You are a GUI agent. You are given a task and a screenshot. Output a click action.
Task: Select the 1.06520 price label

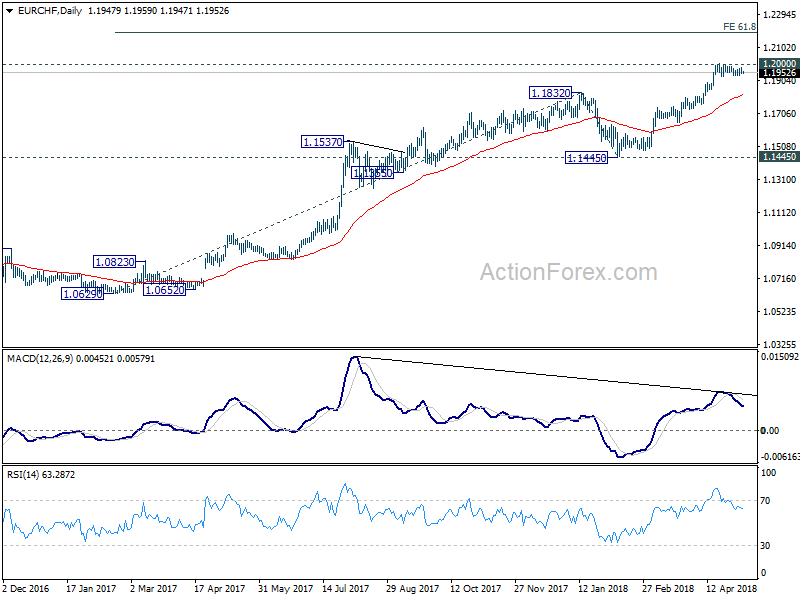pyautogui.click(x=164, y=290)
